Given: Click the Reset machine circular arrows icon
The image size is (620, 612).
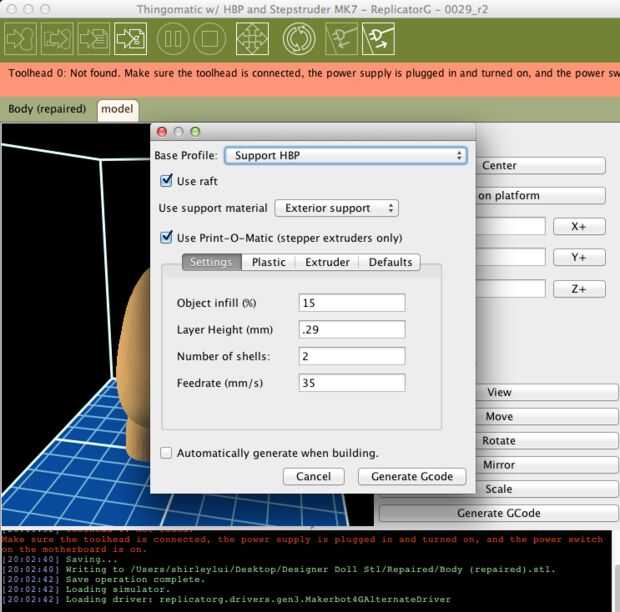Looking at the screenshot, I should [x=298, y=39].
